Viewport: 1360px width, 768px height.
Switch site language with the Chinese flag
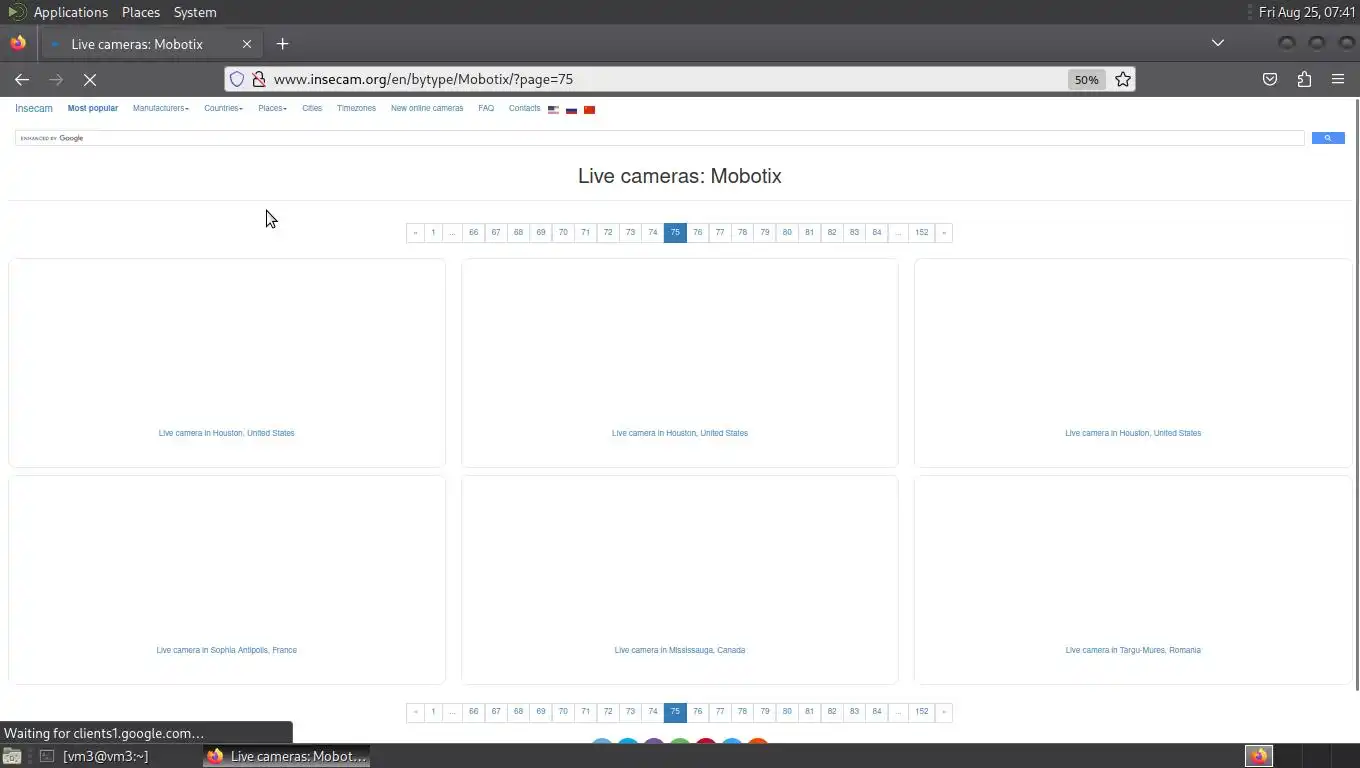coord(589,110)
